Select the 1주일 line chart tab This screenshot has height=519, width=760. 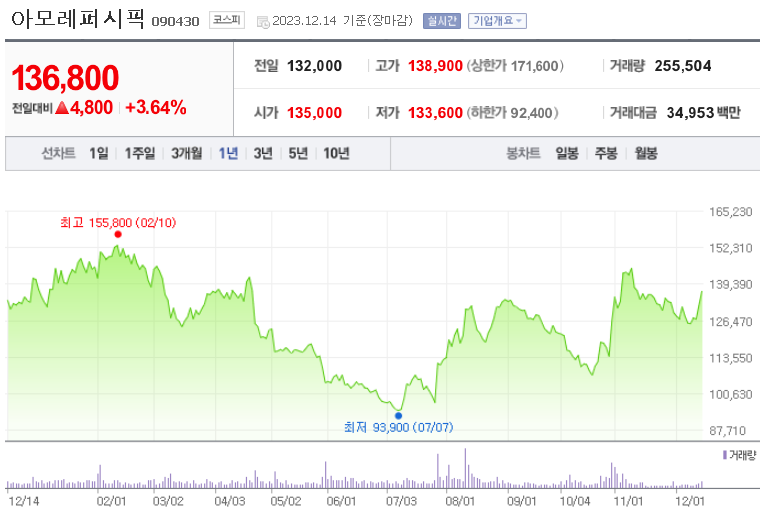click(x=140, y=154)
